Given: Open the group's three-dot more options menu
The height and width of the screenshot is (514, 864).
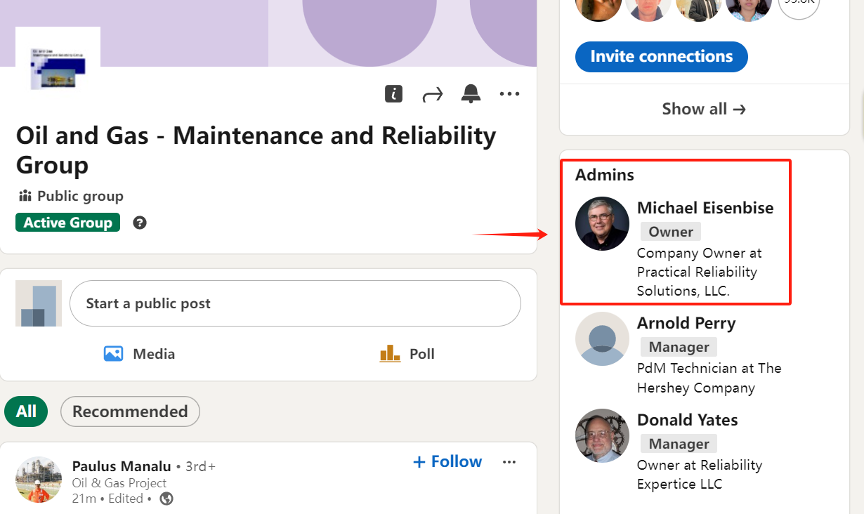Looking at the screenshot, I should [509, 94].
